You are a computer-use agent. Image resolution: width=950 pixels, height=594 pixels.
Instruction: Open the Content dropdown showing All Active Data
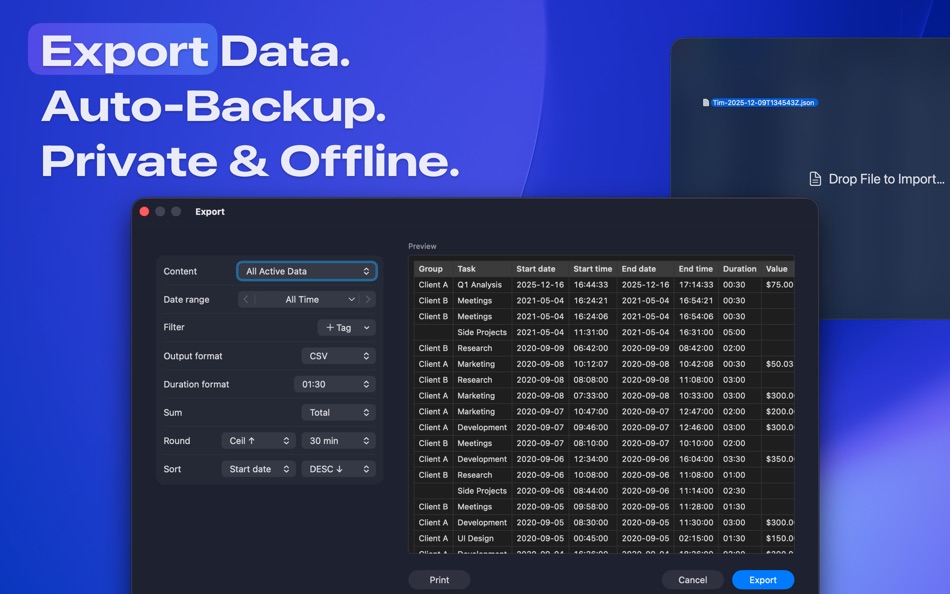pos(306,270)
